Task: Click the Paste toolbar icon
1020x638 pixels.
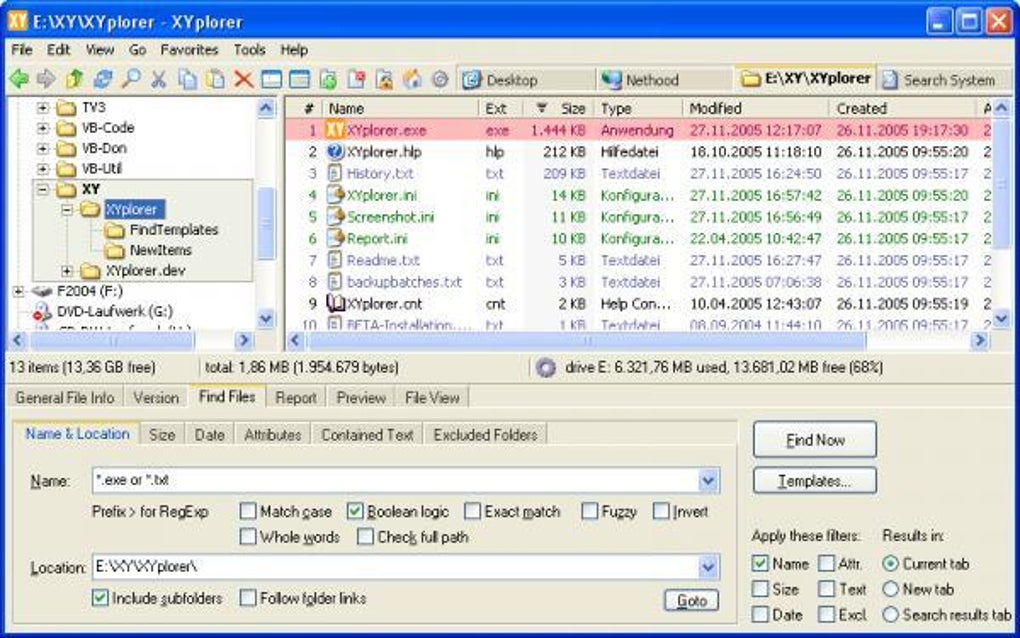Action: 215,79
